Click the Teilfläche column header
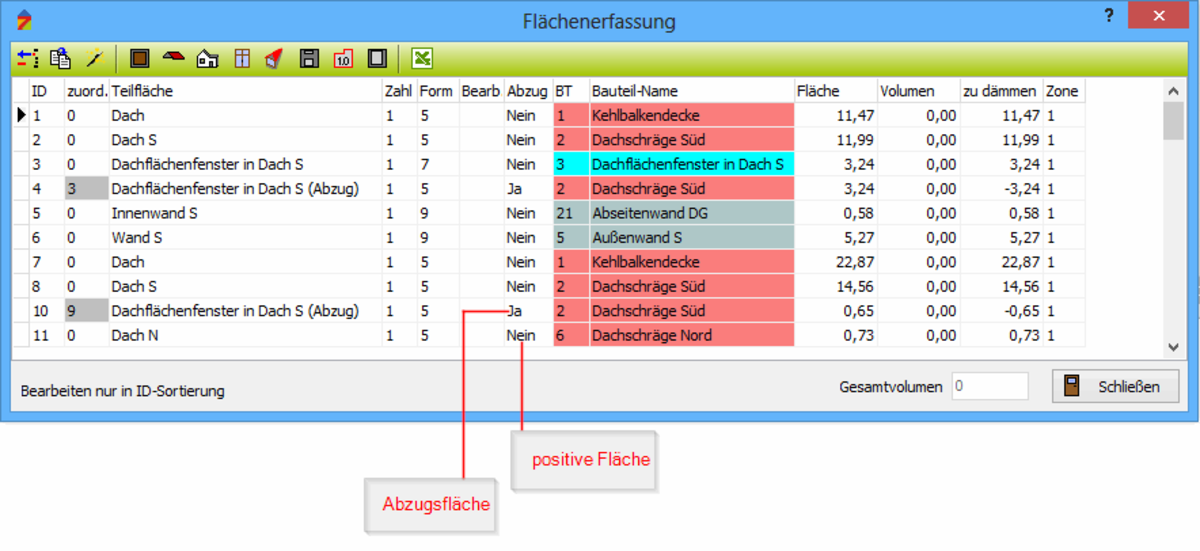 tap(245, 91)
